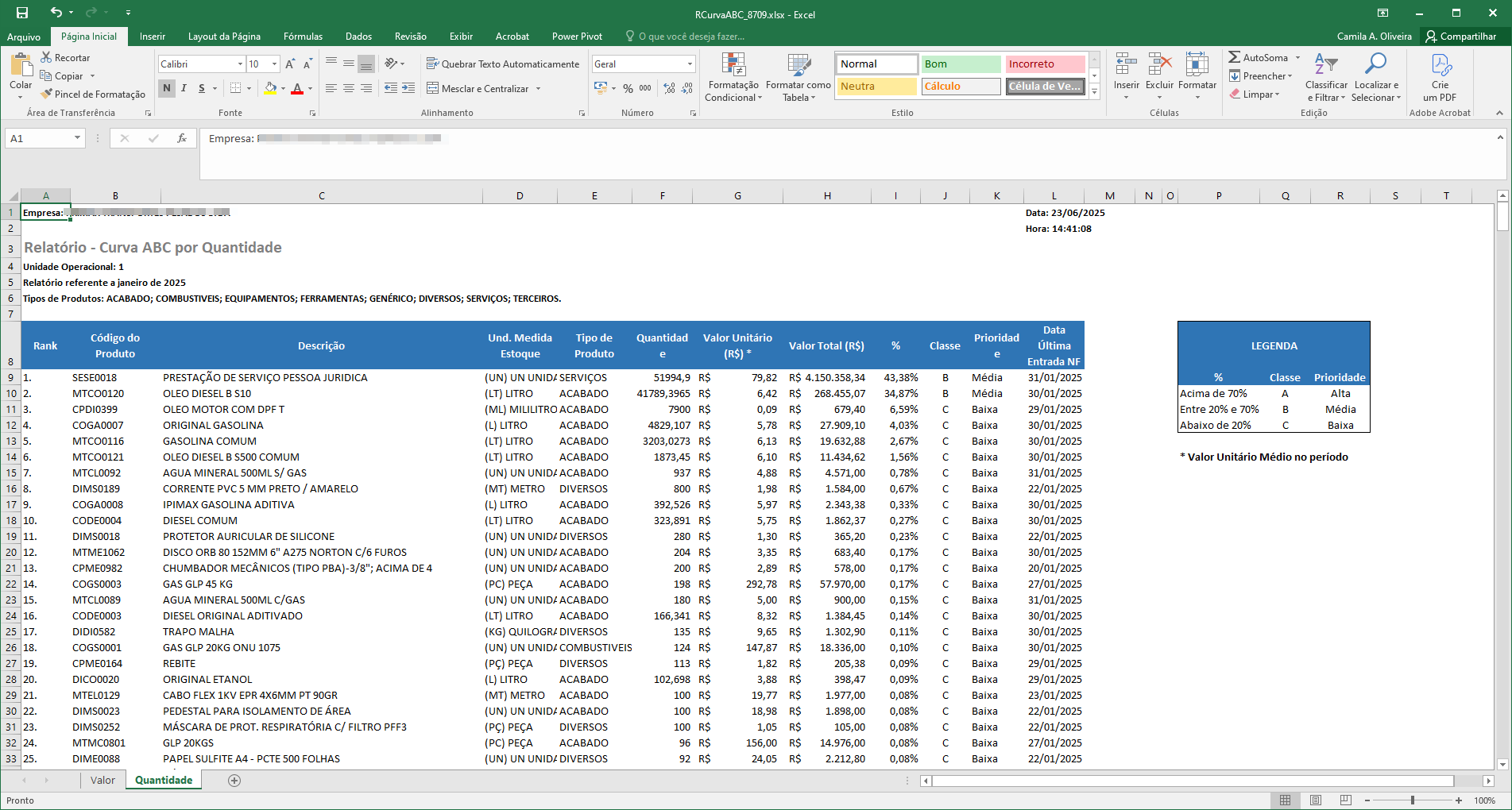Apply the Cálculo cell style
The width and height of the screenshot is (1512, 810).
pyautogui.click(x=961, y=86)
